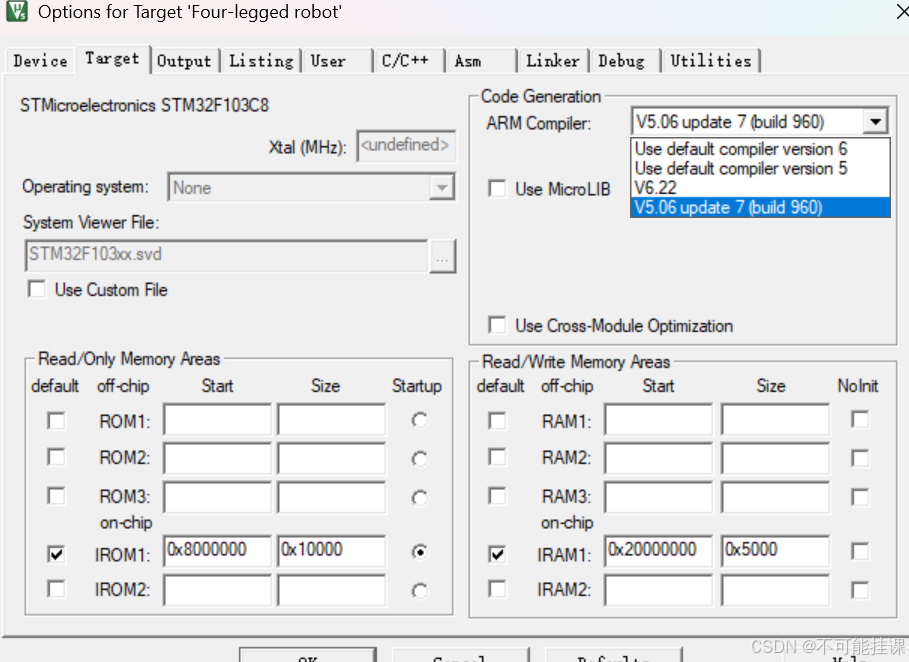Click the STMicroelectronics STM32F103C8 device label
Screen dimensions: 909x662
(x=144, y=106)
